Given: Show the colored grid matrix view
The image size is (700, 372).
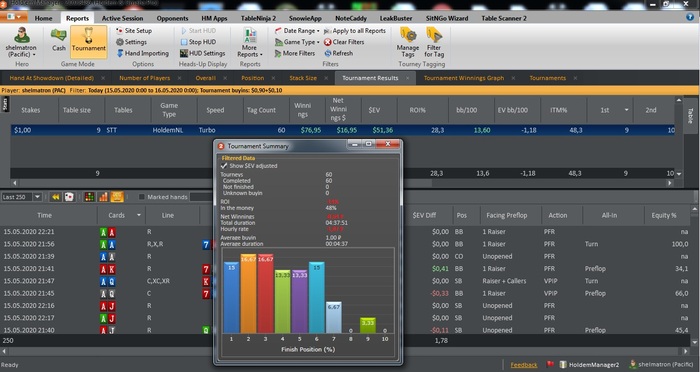Looking at the screenshot, I should click(x=89, y=197).
